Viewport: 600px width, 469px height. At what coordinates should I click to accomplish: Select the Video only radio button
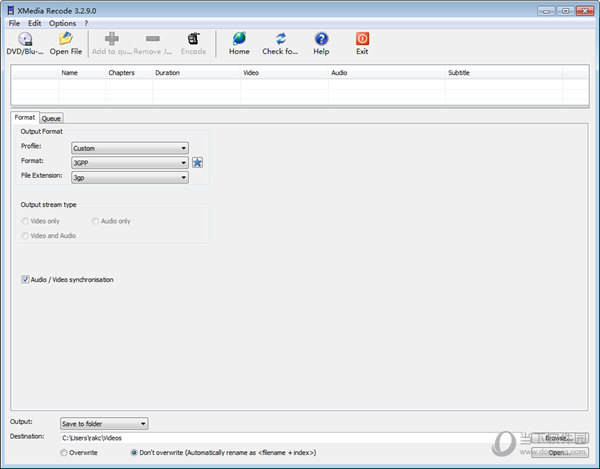[25, 221]
